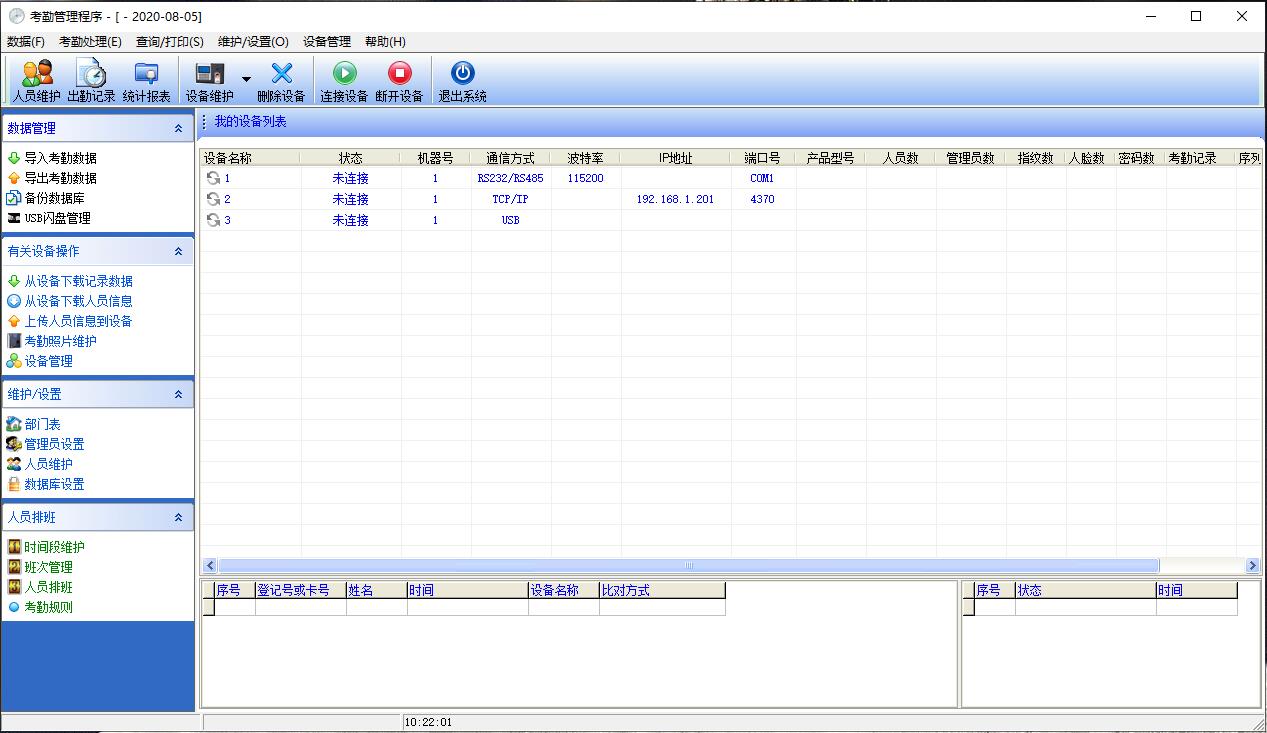Viewport: 1267px width, 733px height.
Task: Click the 设备维护 toolbar icon
Action: point(210,80)
